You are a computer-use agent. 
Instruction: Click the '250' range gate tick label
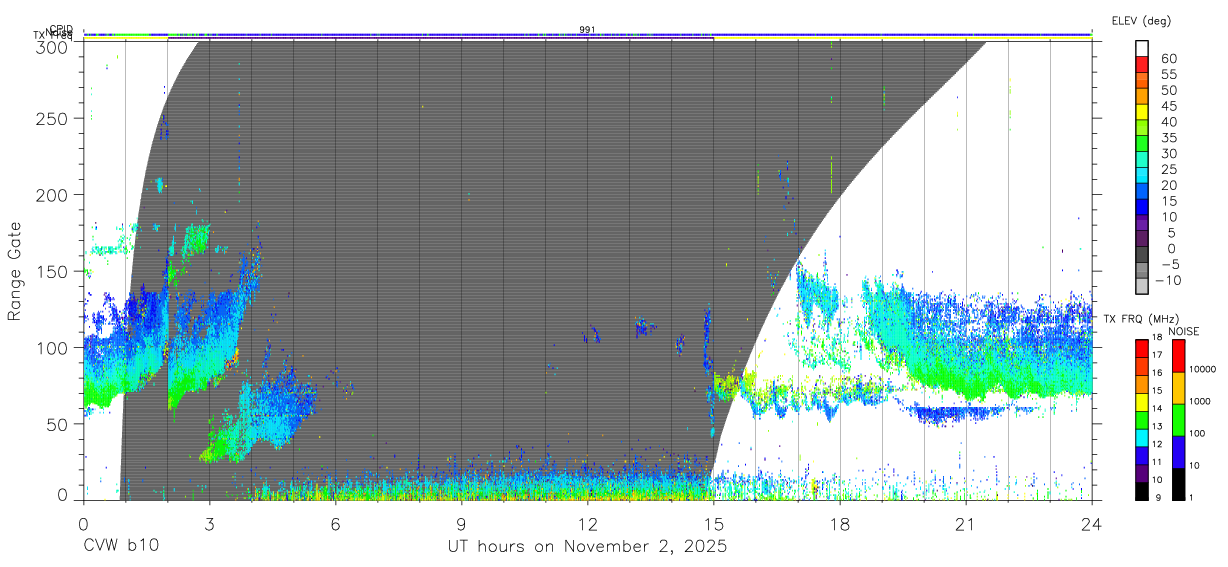coord(52,118)
